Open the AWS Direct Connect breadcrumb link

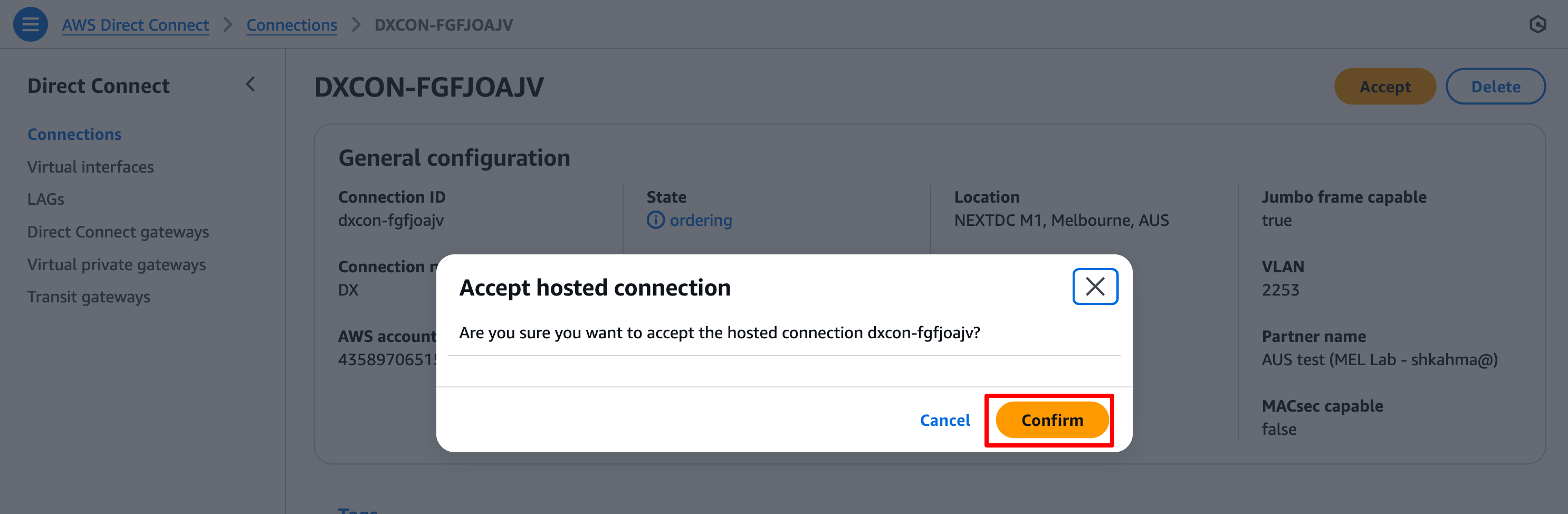click(x=135, y=25)
